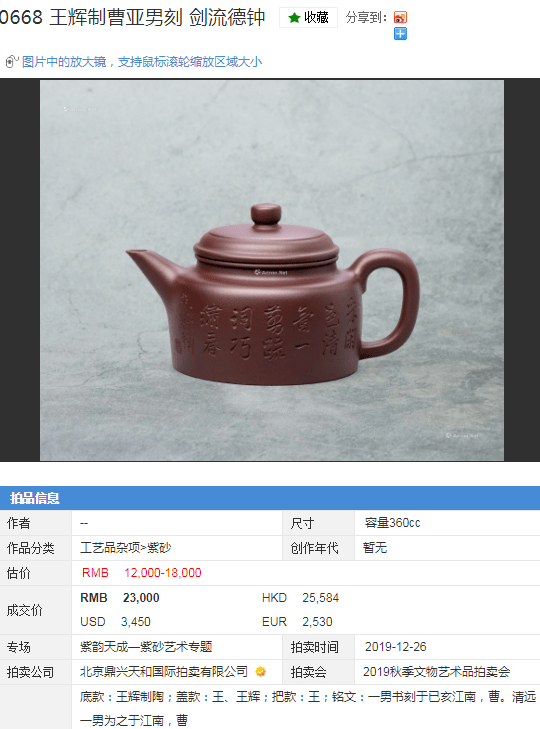Click the orange verified badge beside auction company
Viewport: 540px width, 729px height.
(260, 671)
